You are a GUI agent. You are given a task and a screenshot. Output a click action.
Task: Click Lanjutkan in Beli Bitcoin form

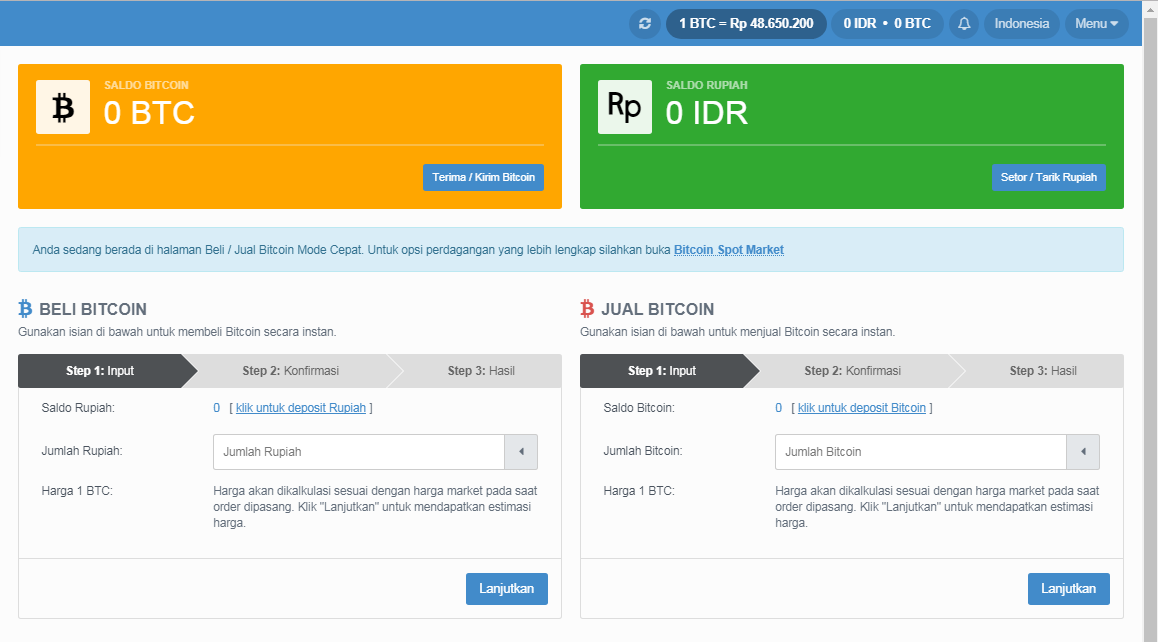coord(507,589)
